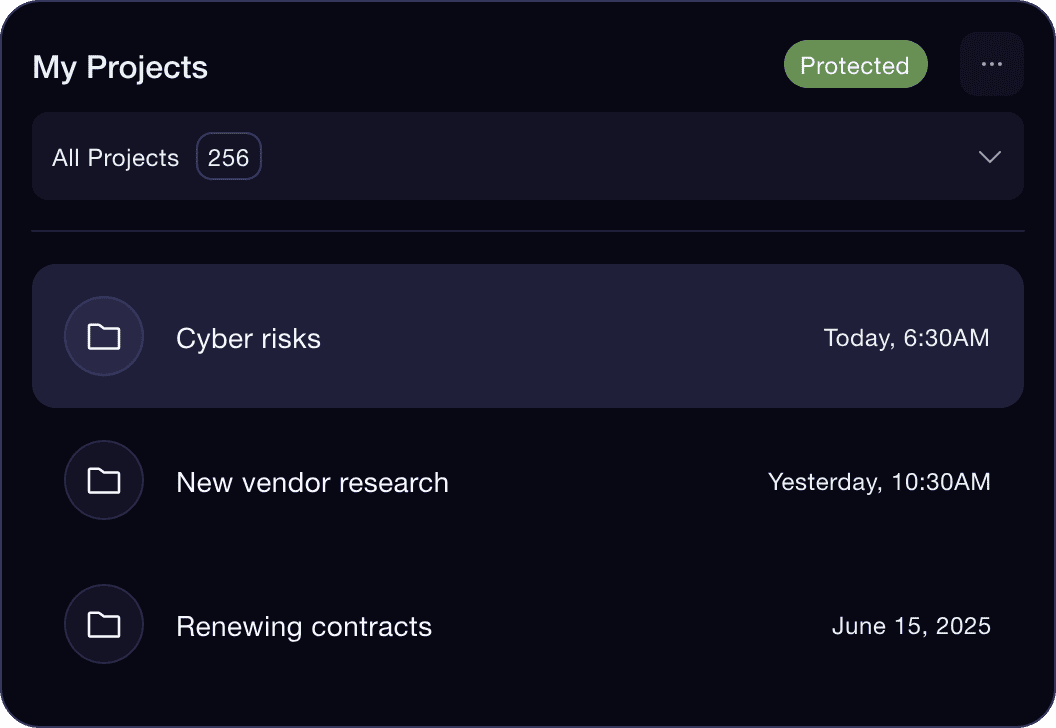
Task: Click the 256 project count badge
Action: pos(228,157)
